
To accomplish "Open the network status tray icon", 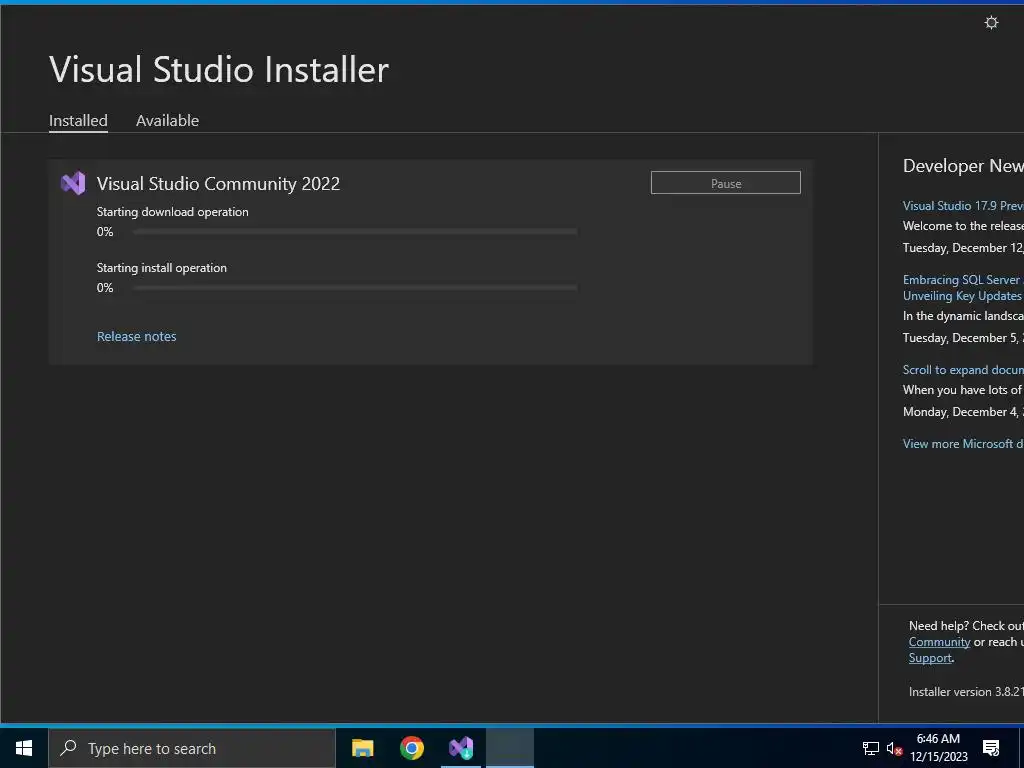I will [871, 748].
